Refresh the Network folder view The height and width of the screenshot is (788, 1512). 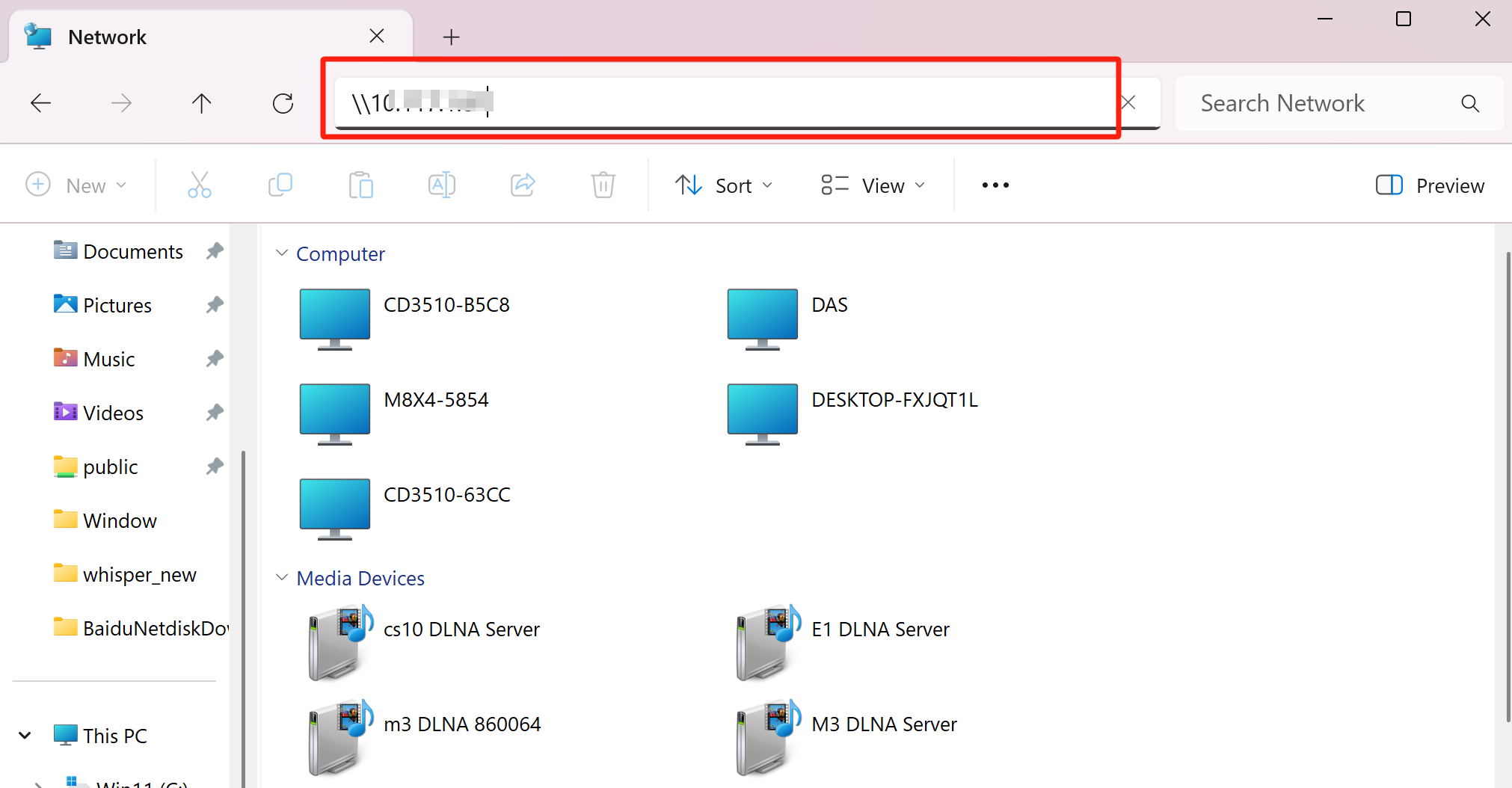click(283, 103)
